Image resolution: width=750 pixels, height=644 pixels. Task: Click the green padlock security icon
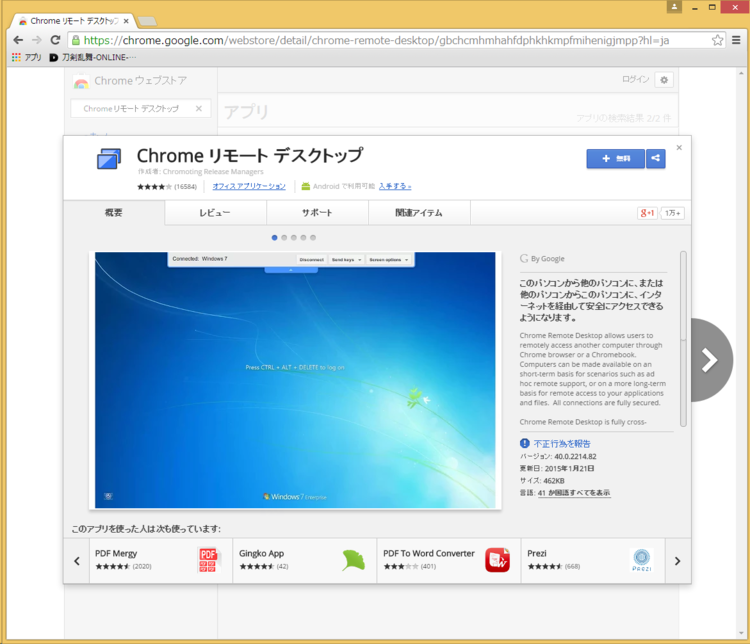click(x=76, y=40)
